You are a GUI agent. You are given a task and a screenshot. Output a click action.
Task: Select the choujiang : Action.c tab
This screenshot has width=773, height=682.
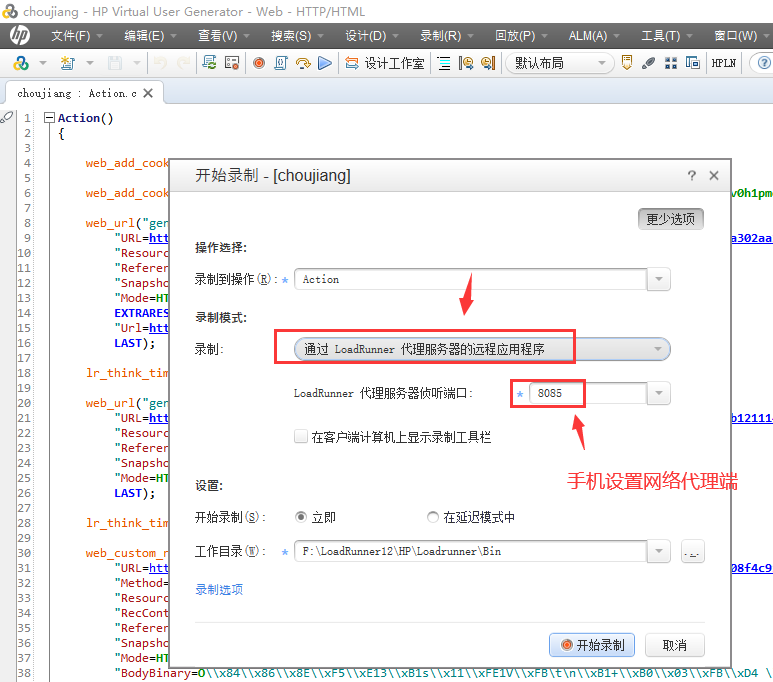(x=76, y=93)
